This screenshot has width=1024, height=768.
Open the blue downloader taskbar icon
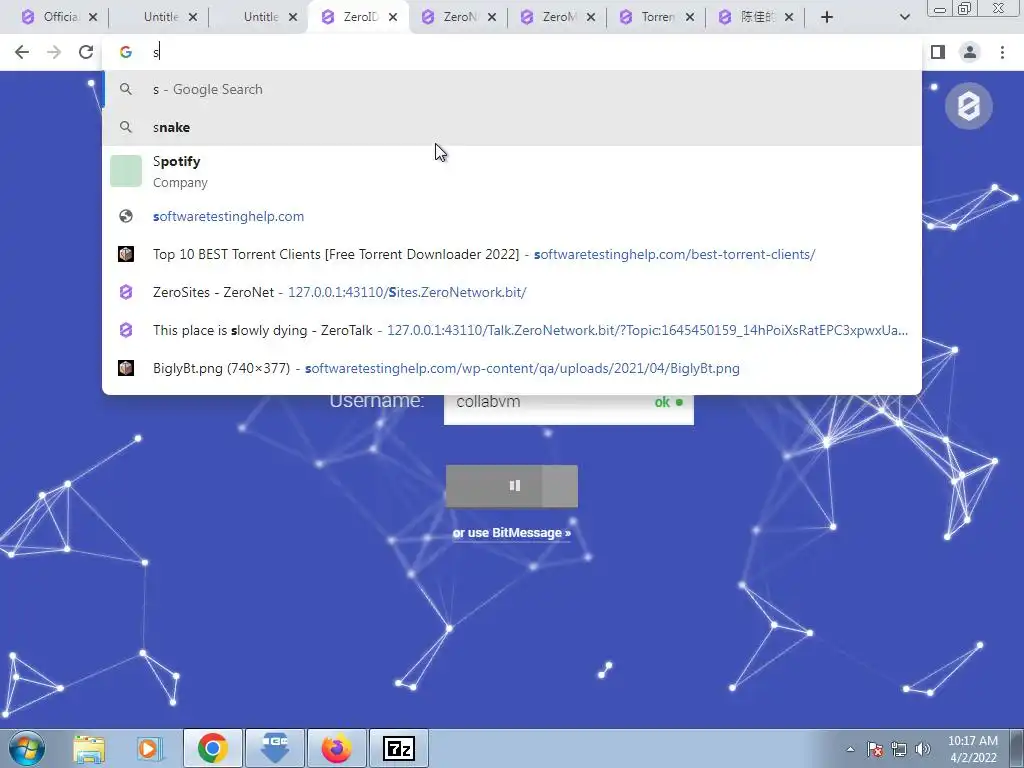pyautogui.click(x=275, y=748)
